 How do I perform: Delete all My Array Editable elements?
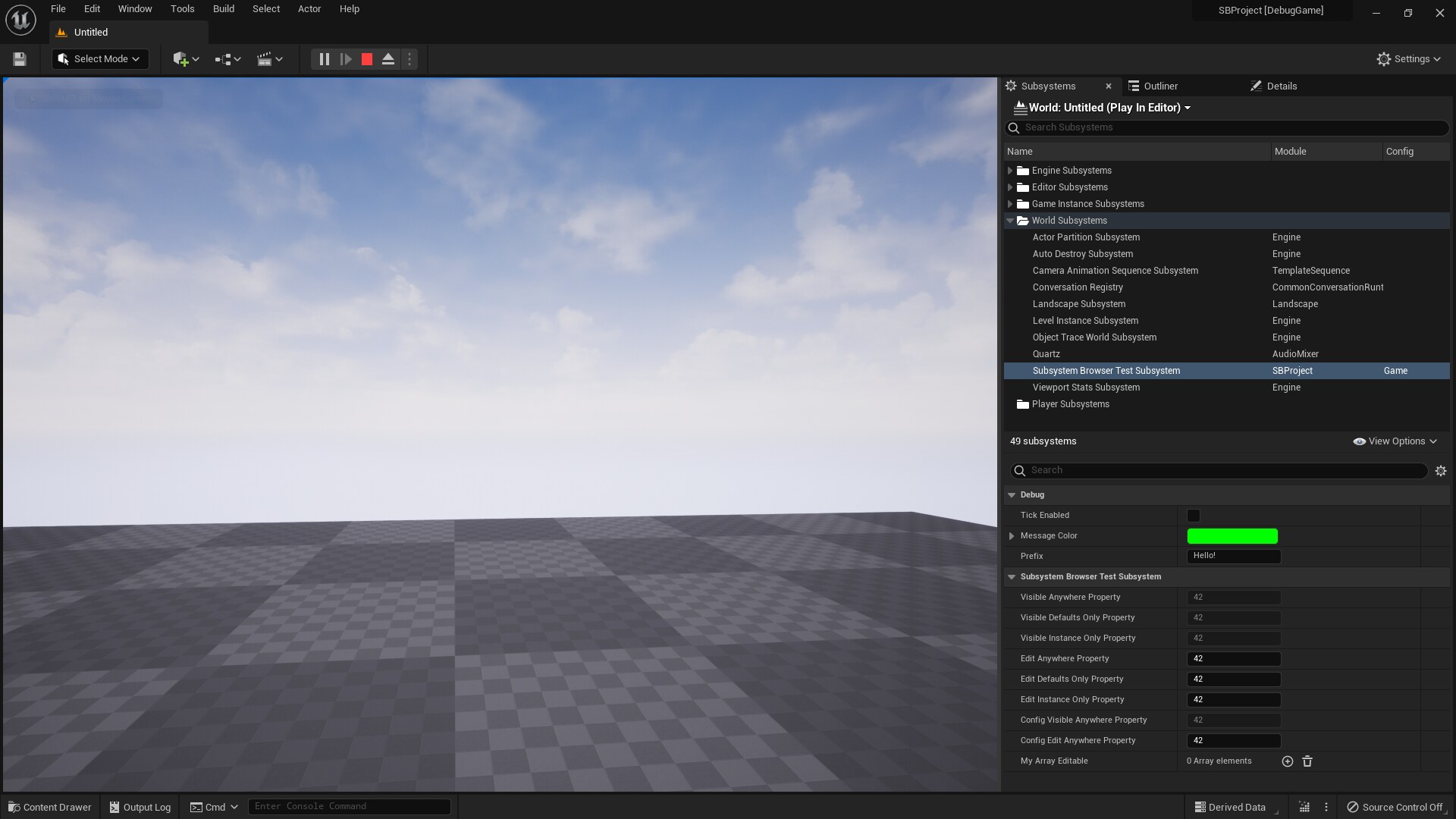tap(1307, 761)
